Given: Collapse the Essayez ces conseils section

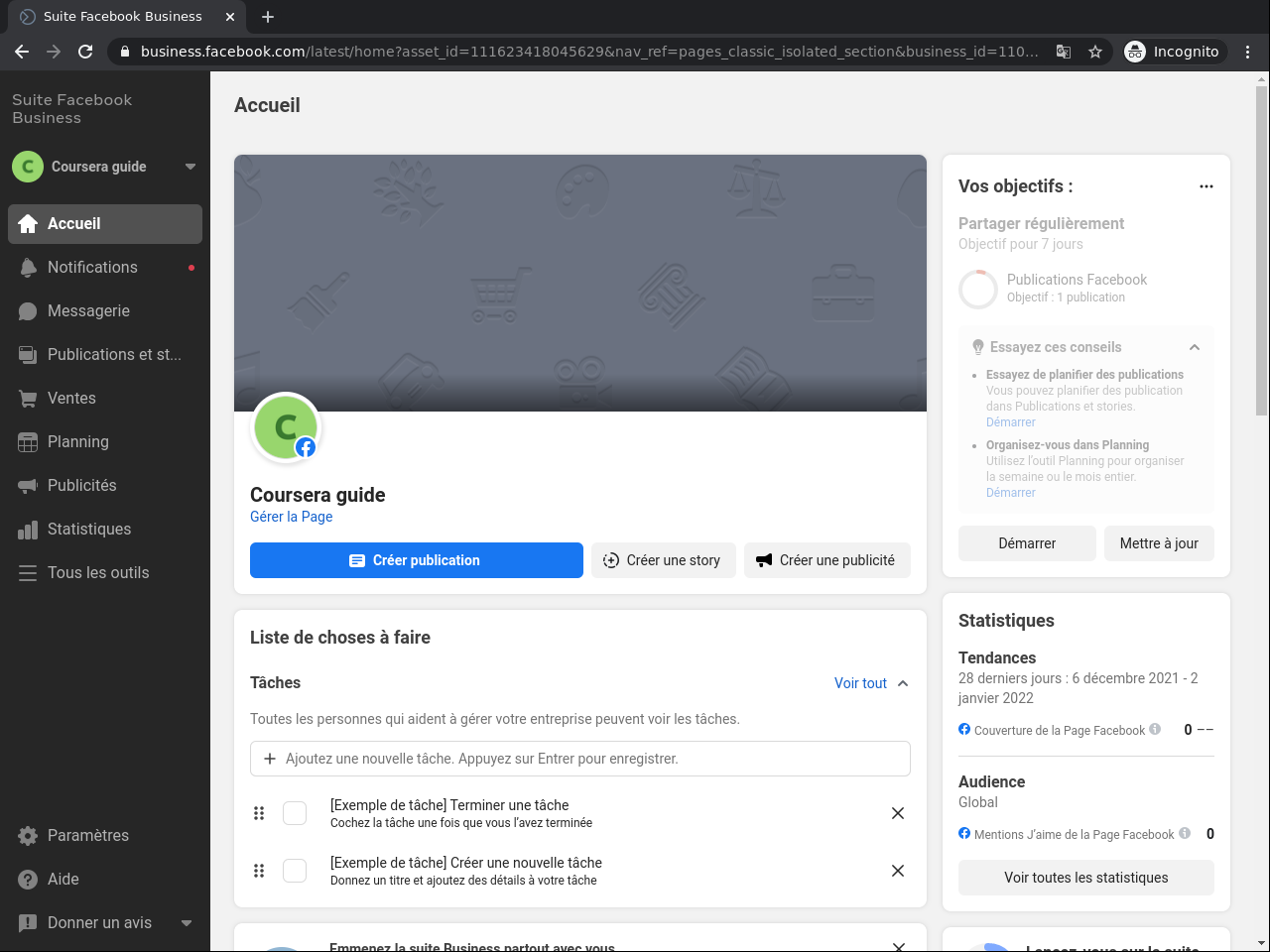Looking at the screenshot, I should pos(1195,347).
